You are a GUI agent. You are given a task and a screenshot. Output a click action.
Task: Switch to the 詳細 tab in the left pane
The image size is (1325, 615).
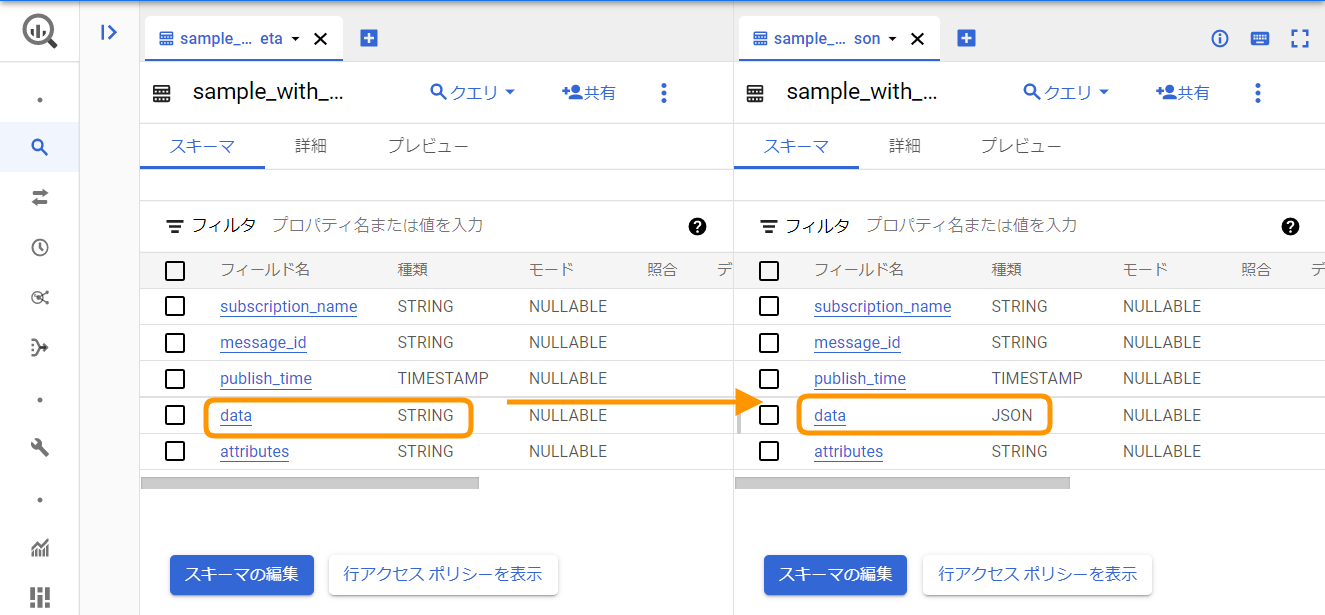click(311, 145)
